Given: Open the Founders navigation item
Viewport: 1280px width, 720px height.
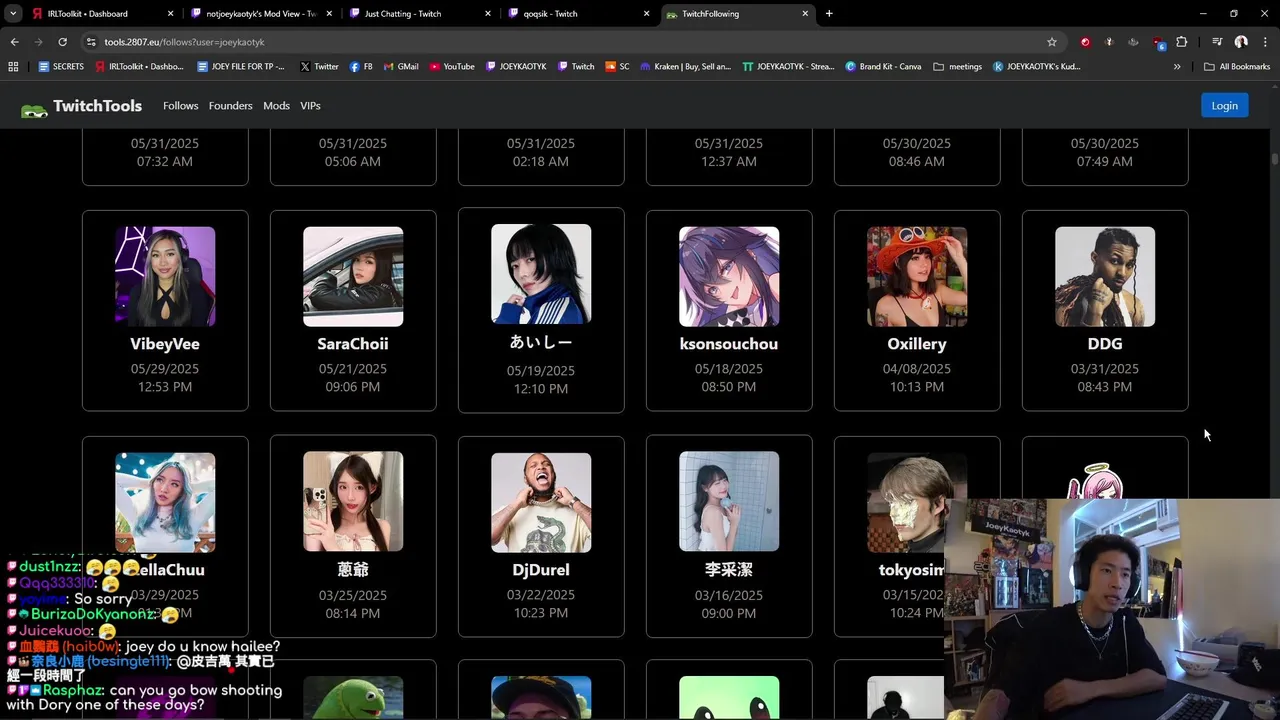Looking at the screenshot, I should pos(231,106).
